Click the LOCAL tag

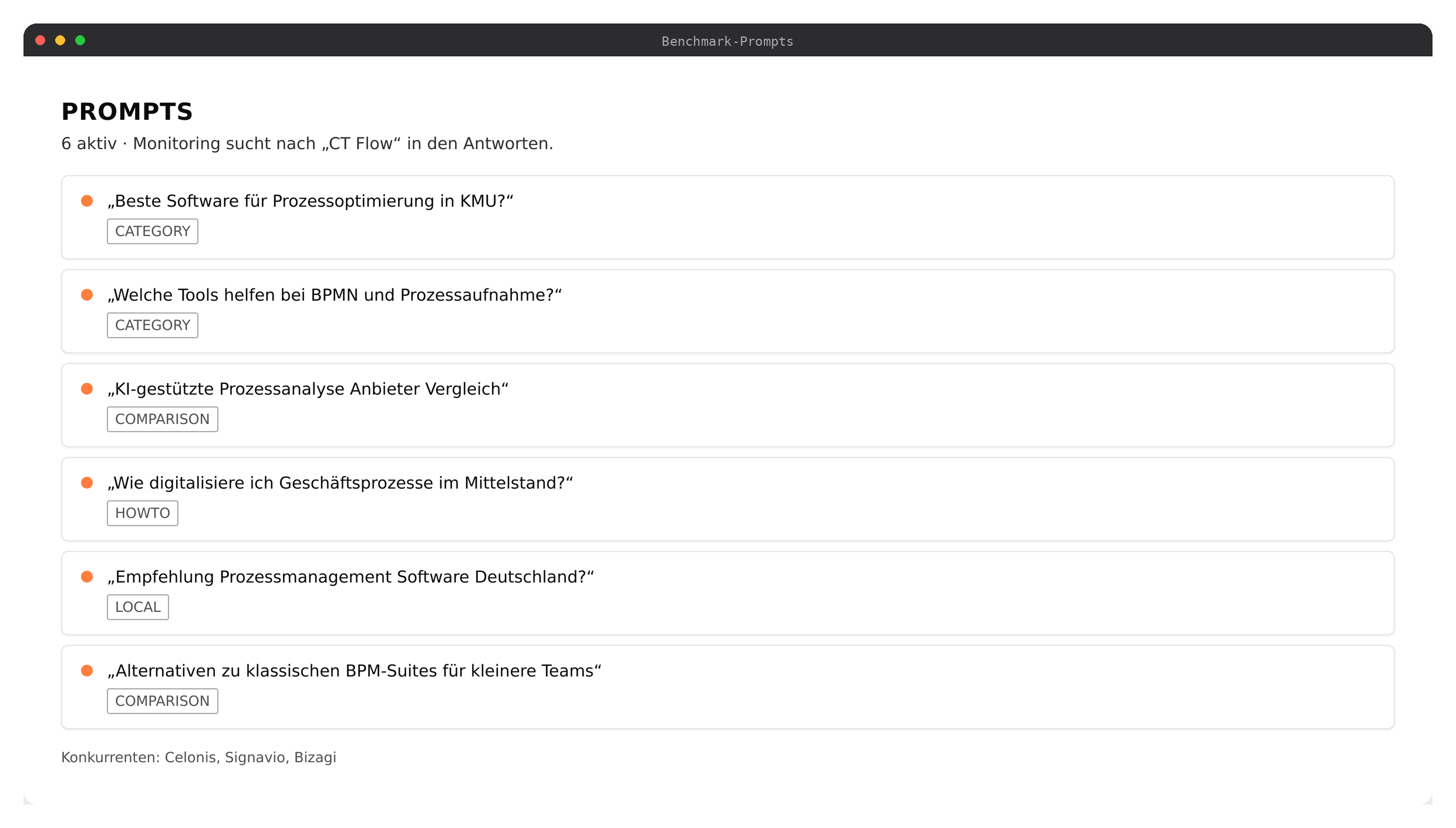138,607
